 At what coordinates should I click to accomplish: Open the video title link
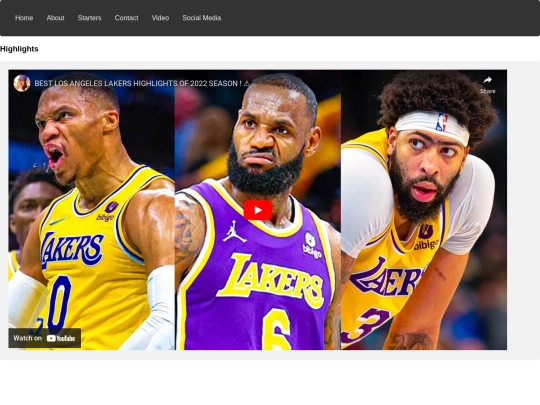pyautogui.click(x=142, y=83)
